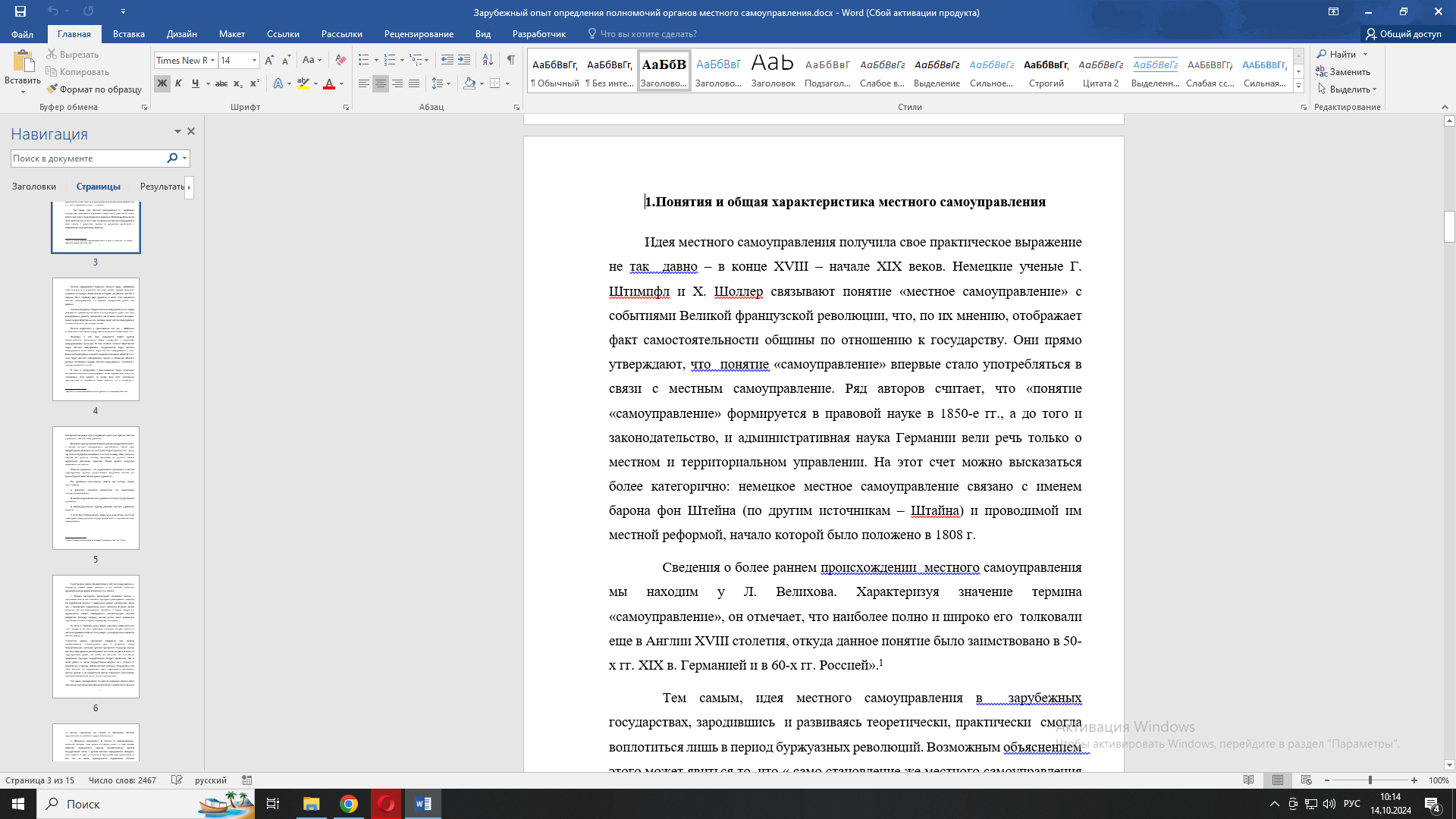The height and width of the screenshot is (819, 1456).
Task: Apply subscript formatting
Action: pyautogui.click(x=238, y=83)
